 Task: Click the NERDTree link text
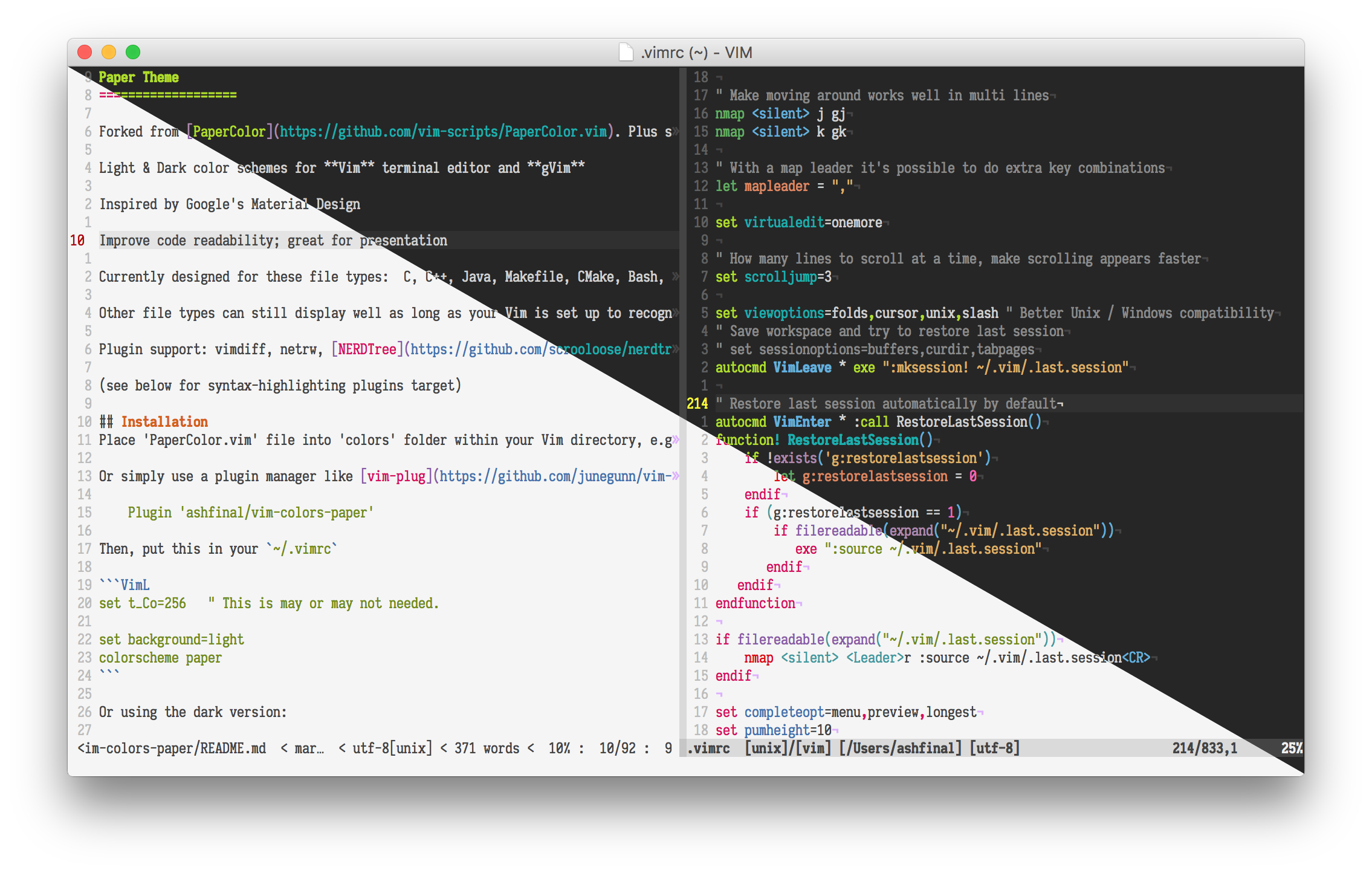click(x=367, y=349)
